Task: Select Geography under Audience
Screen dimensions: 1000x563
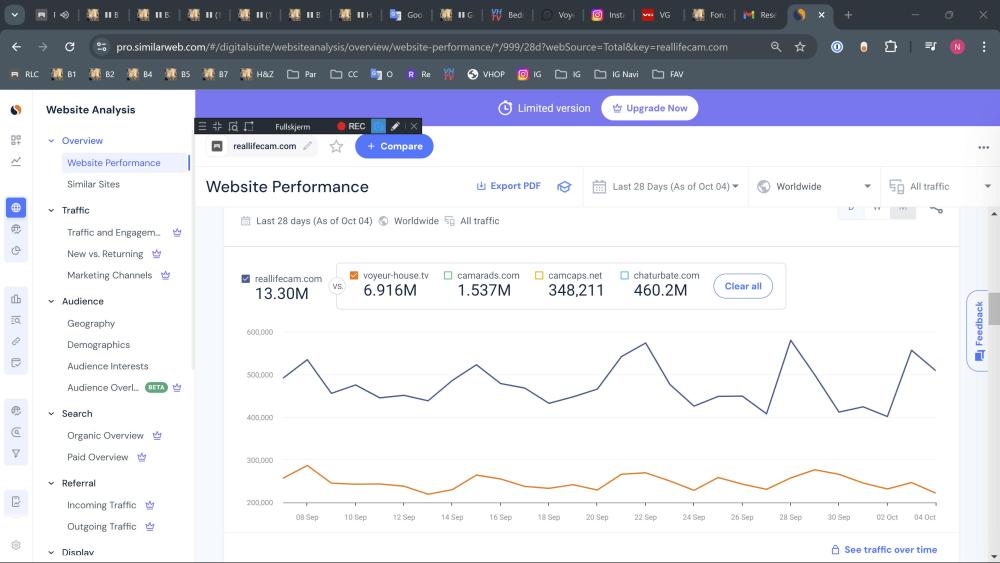Action: coord(91,323)
